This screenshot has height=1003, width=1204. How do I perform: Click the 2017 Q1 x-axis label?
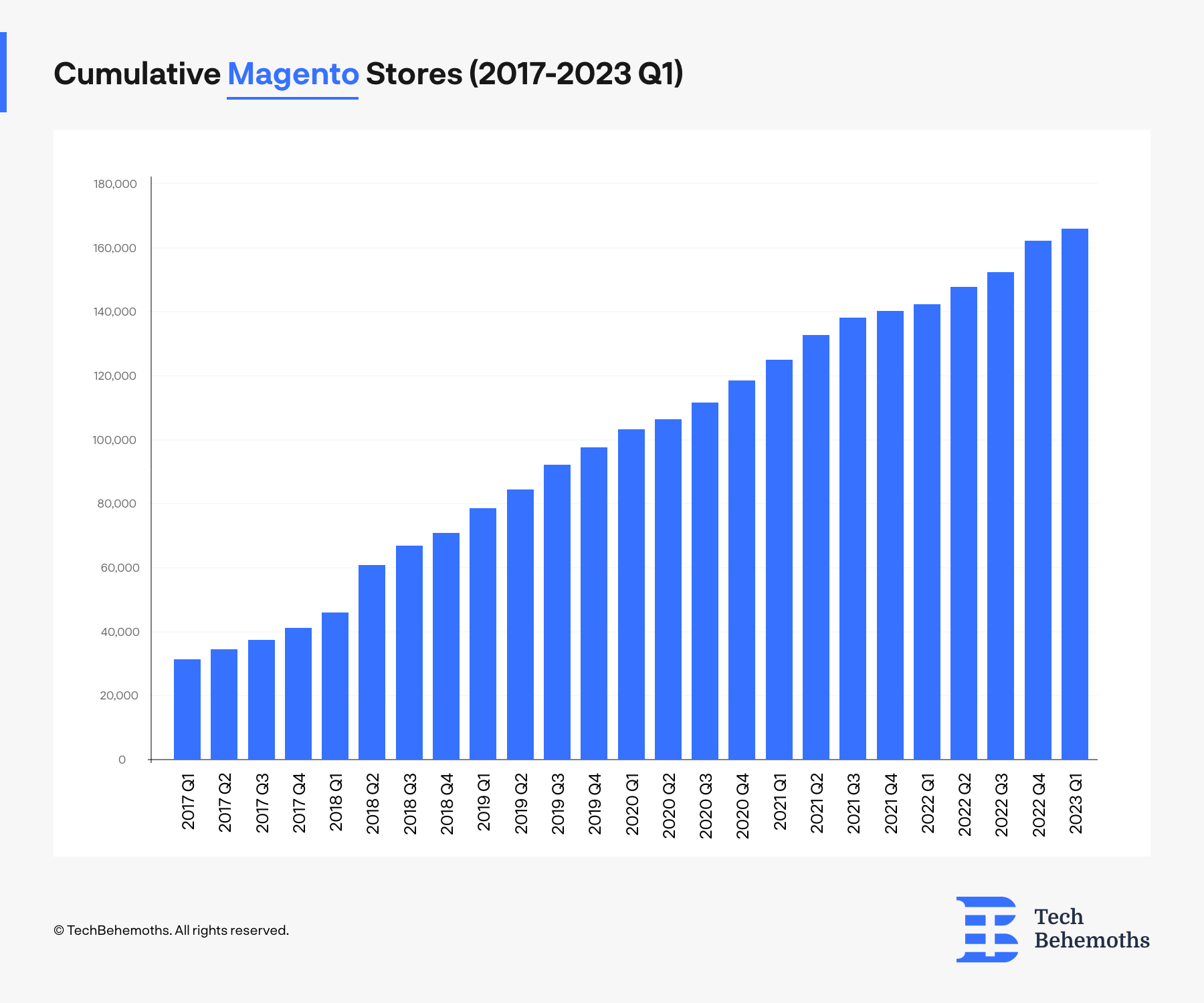pos(188,802)
